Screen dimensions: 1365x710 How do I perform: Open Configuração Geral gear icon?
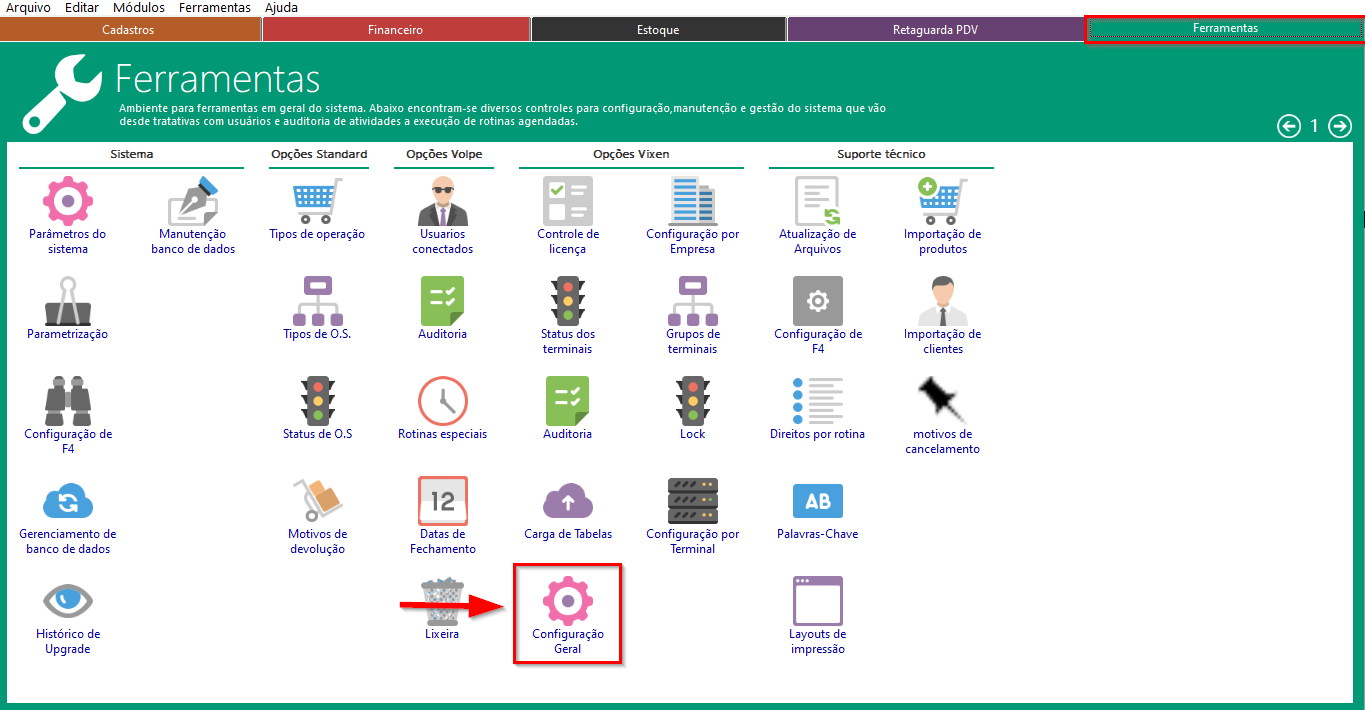[567, 601]
